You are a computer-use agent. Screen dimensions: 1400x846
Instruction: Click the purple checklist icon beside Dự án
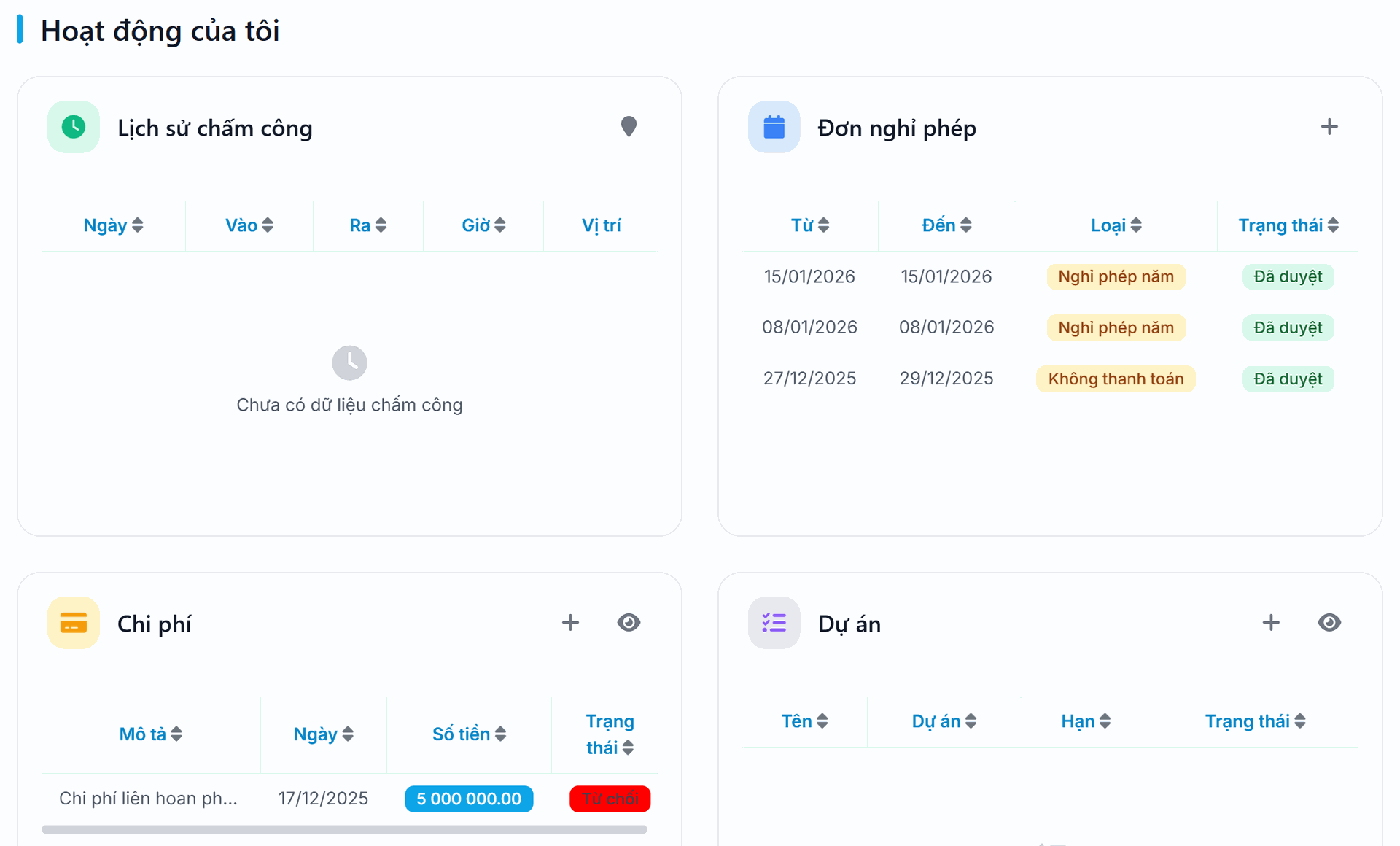[x=774, y=623]
